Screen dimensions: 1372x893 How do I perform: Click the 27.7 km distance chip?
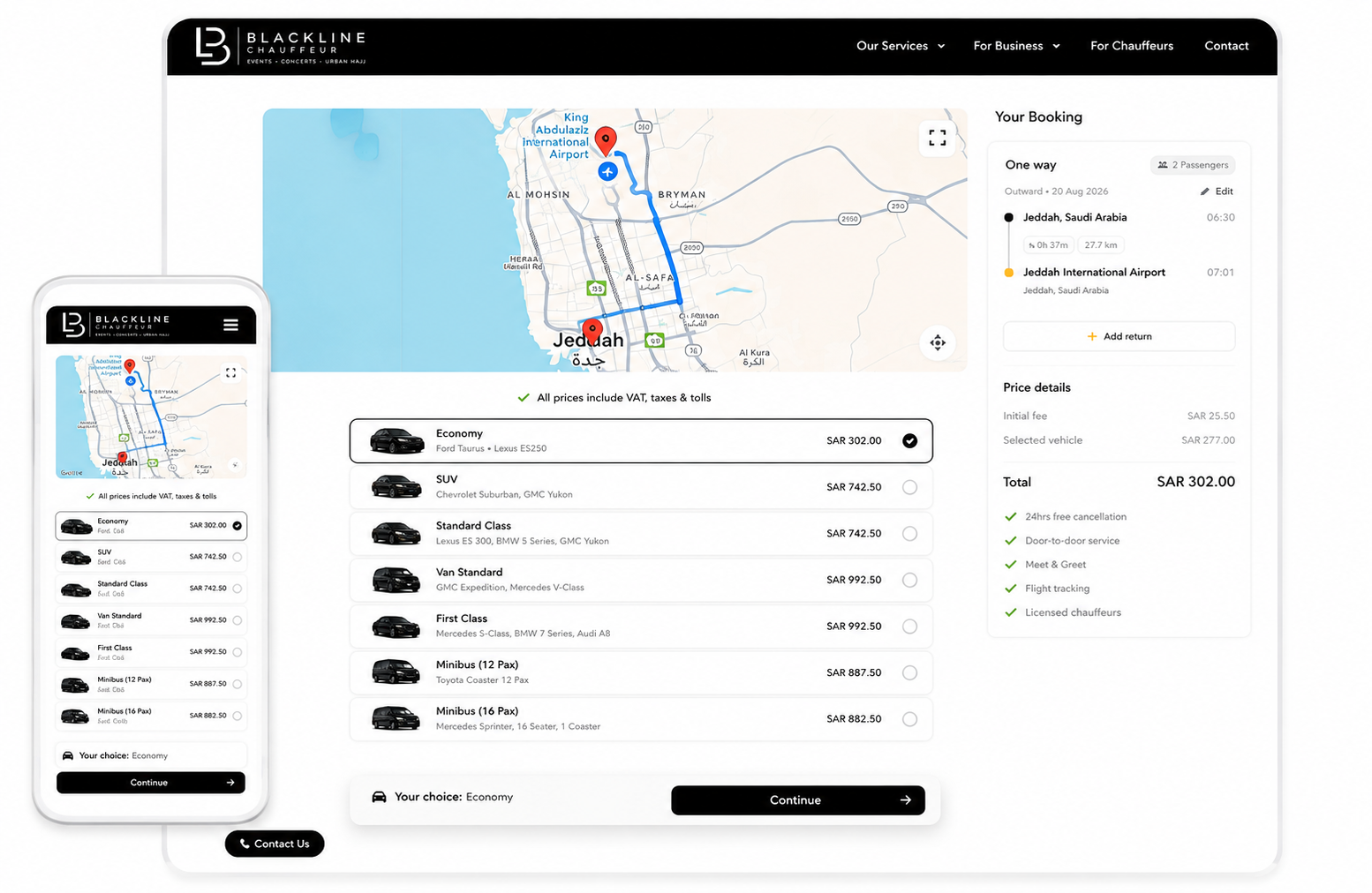pyautogui.click(x=1101, y=245)
